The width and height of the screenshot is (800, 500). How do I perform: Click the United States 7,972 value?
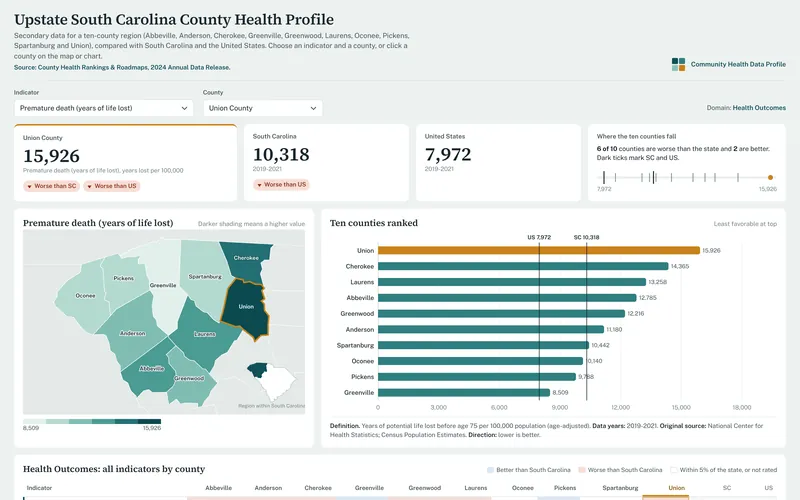(448, 154)
